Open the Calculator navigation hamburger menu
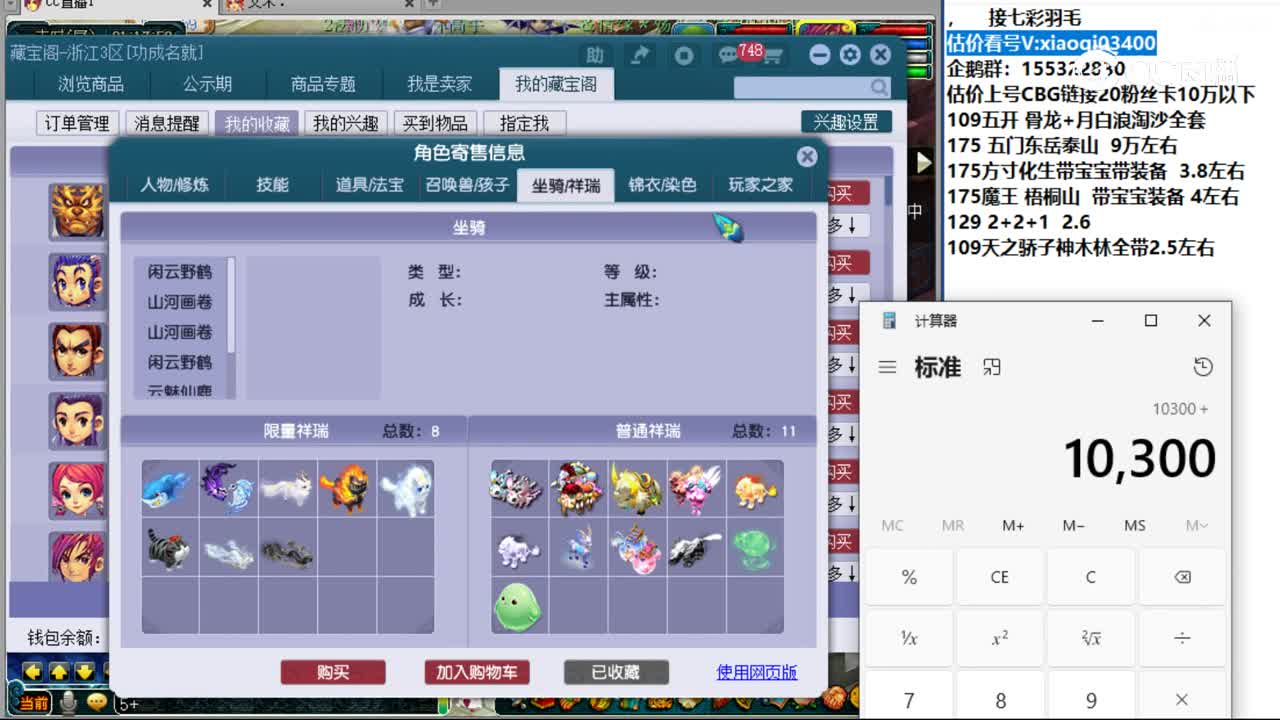Viewport: 1280px width, 720px height. (x=887, y=367)
